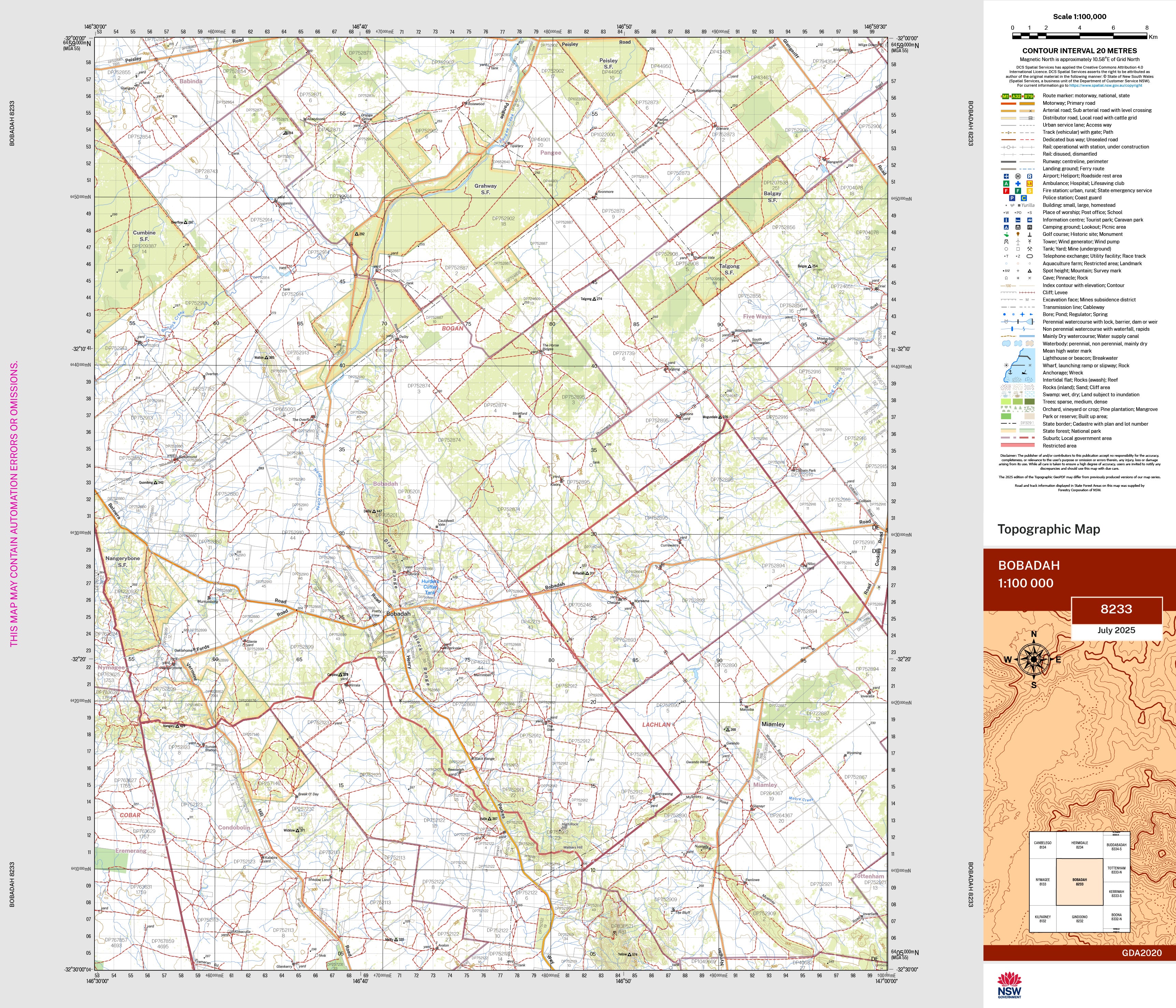Click the Heliport H circle symbol
This screenshot has height=1008, width=1176.
pos(1018,176)
